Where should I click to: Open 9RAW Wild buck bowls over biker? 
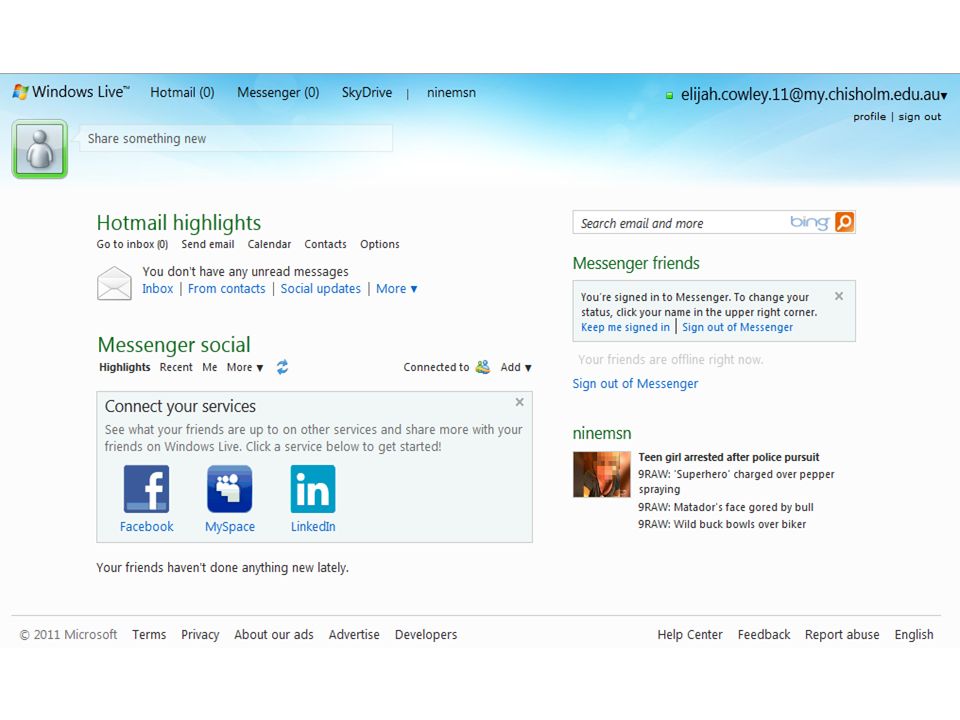point(722,524)
